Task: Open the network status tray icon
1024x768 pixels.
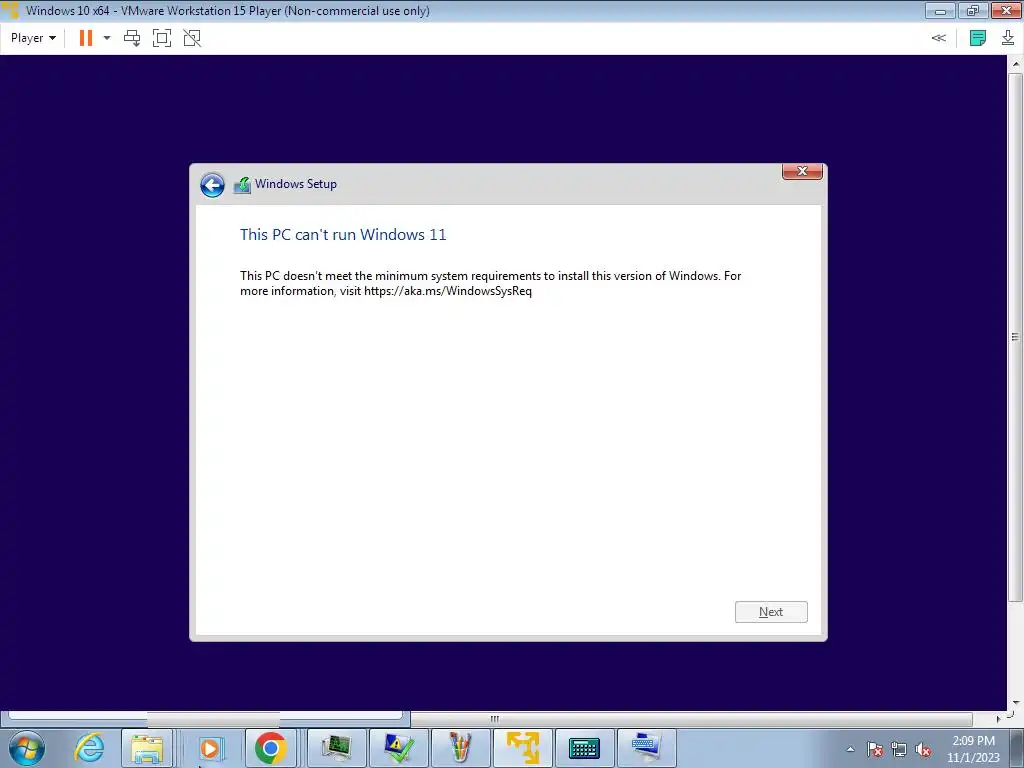Action: click(x=899, y=749)
